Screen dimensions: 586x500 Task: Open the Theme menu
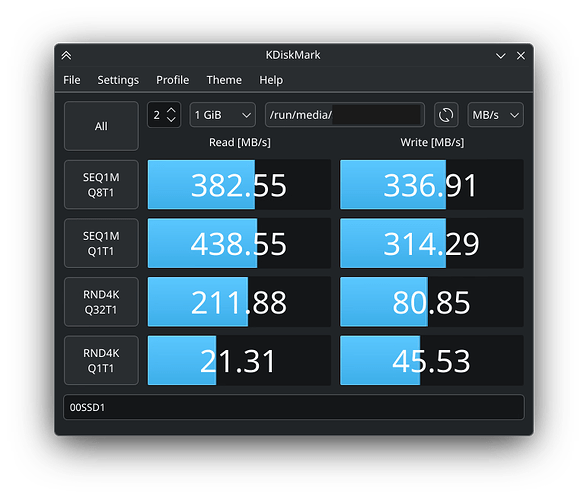click(224, 80)
